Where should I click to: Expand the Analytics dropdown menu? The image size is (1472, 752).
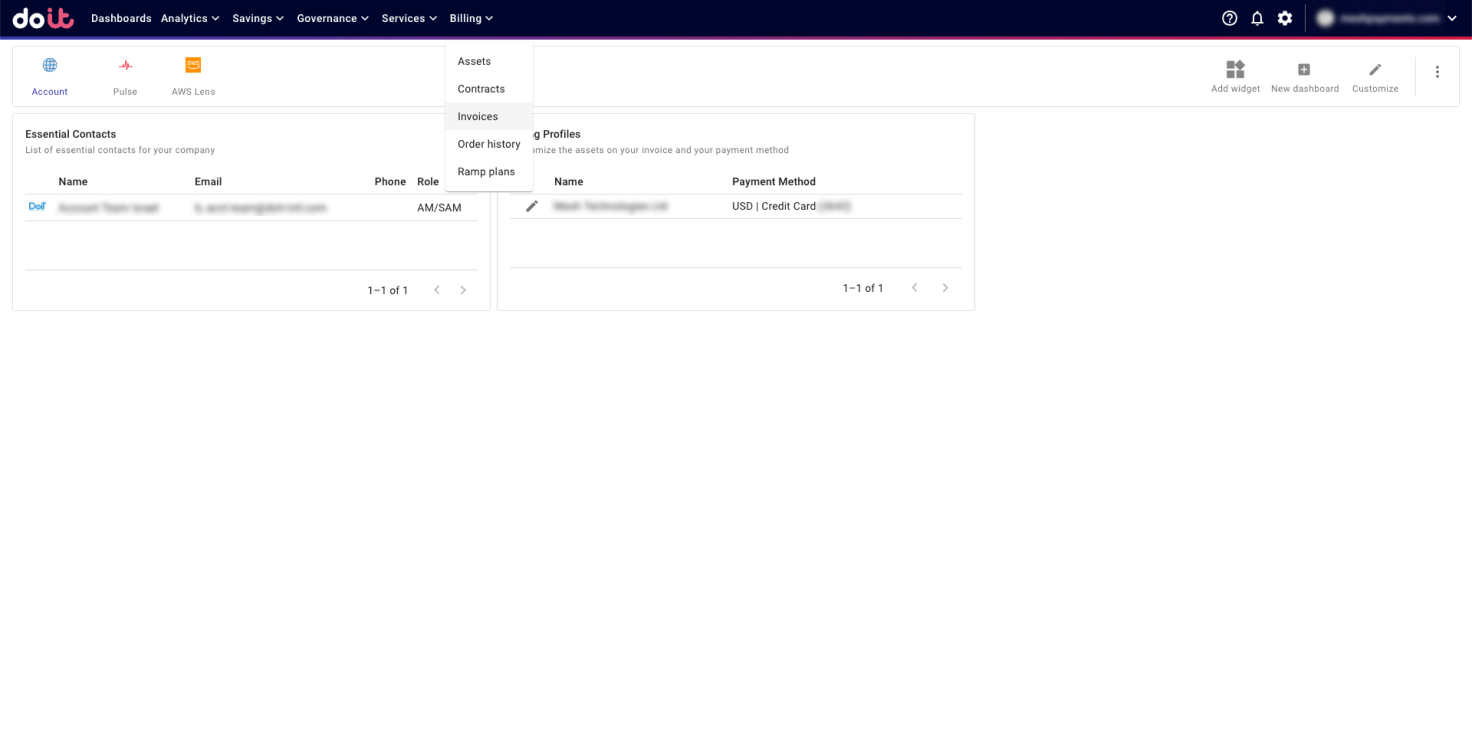click(190, 18)
